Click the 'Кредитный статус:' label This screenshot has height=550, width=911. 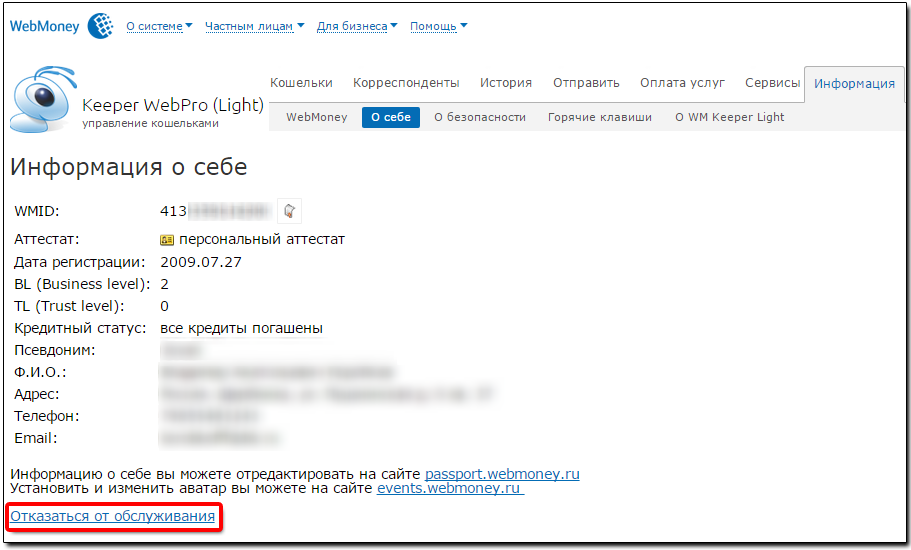pos(80,328)
